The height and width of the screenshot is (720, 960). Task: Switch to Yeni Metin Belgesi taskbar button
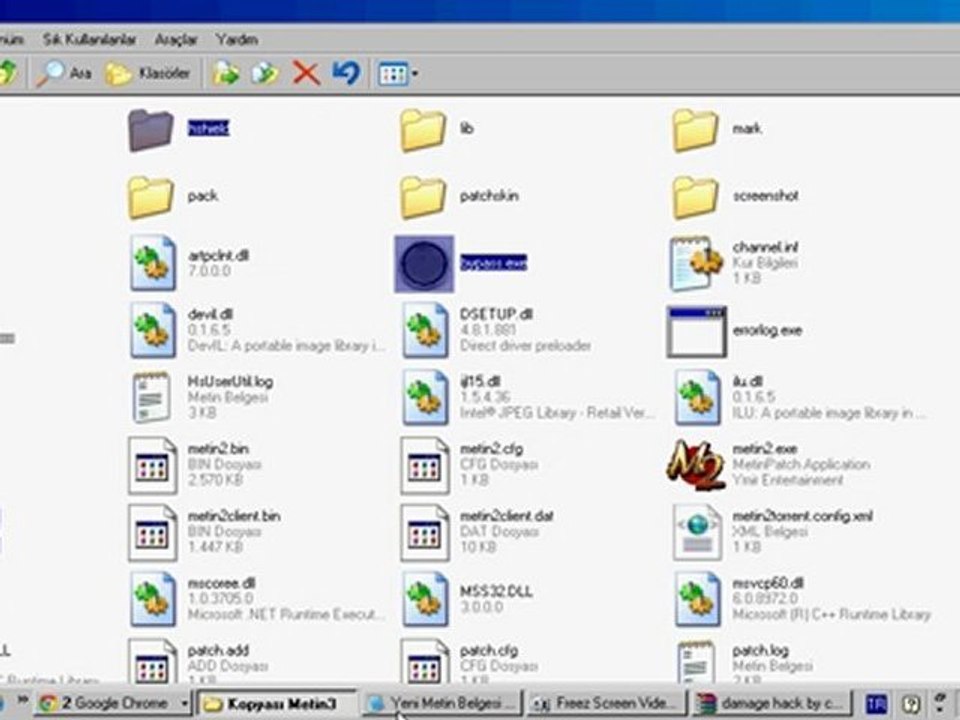tap(442, 703)
